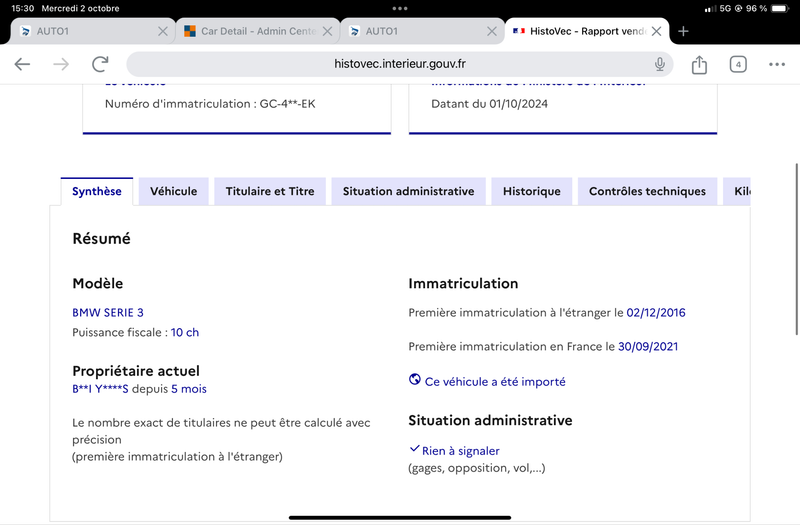Select the Synthèse tab
The width and height of the screenshot is (800, 525).
[x=96, y=191]
